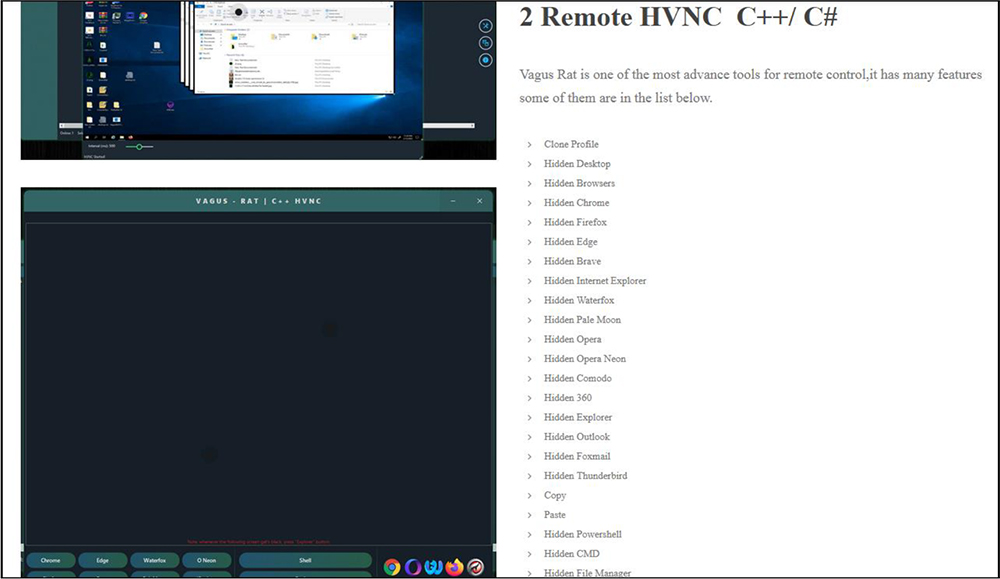Expand the chevron beside Hidden Brave
The height and width of the screenshot is (579, 1000).
click(x=529, y=261)
